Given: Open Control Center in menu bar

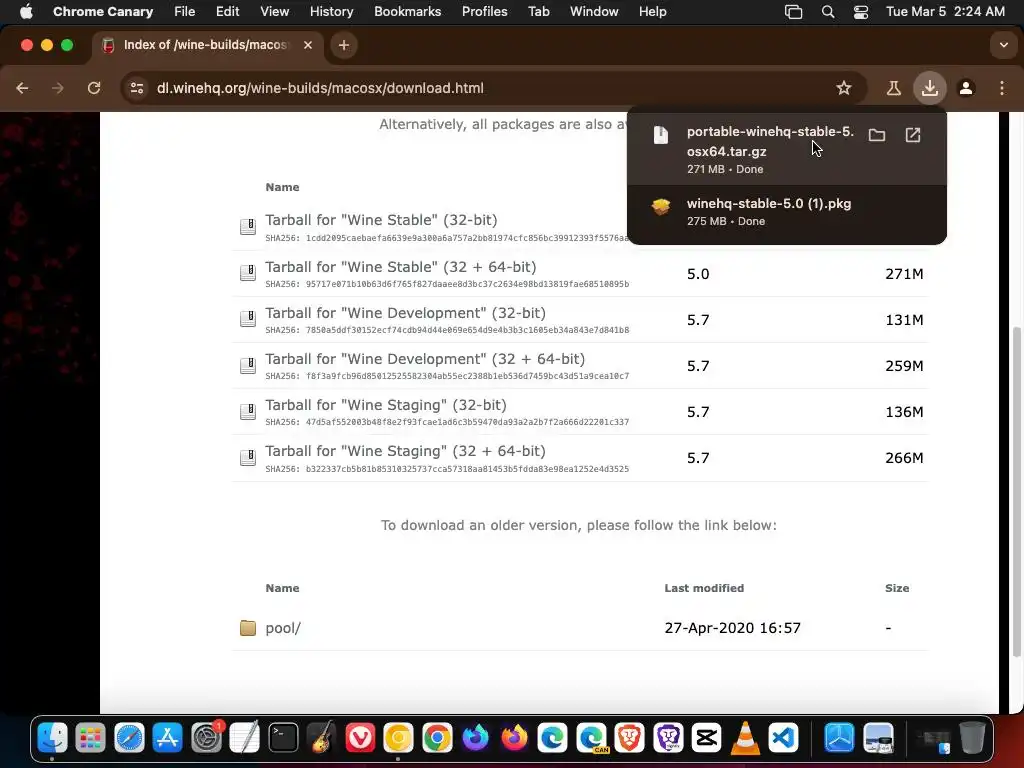Looking at the screenshot, I should [x=861, y=12].
